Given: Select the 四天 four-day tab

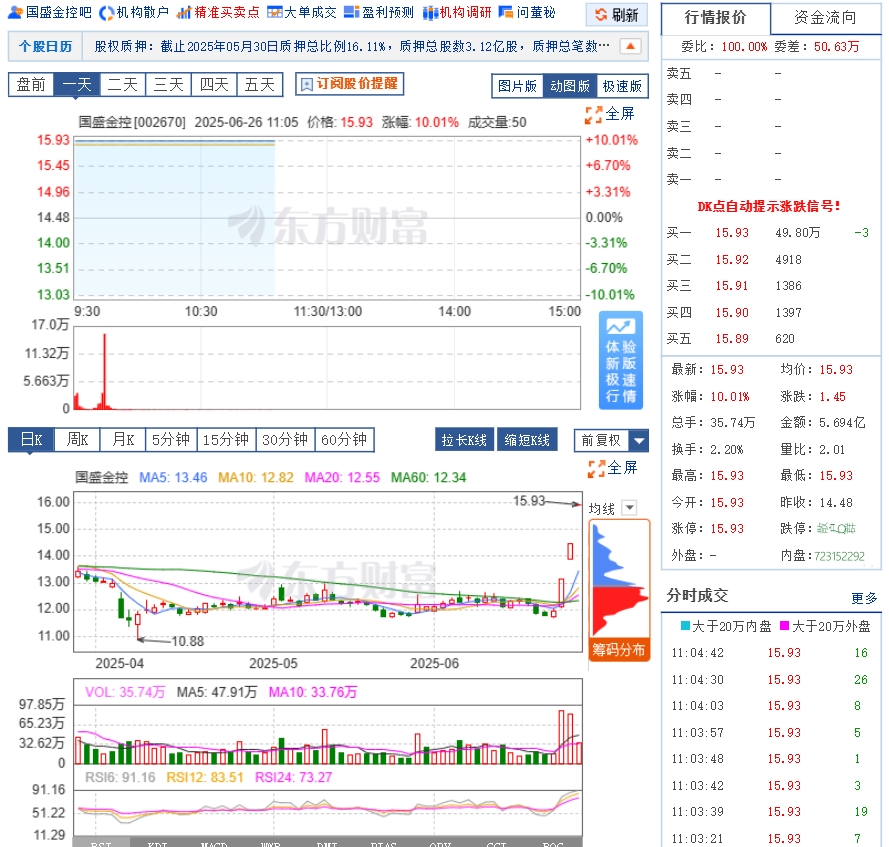Looking at the screenshot, I should tap(214, 85).
